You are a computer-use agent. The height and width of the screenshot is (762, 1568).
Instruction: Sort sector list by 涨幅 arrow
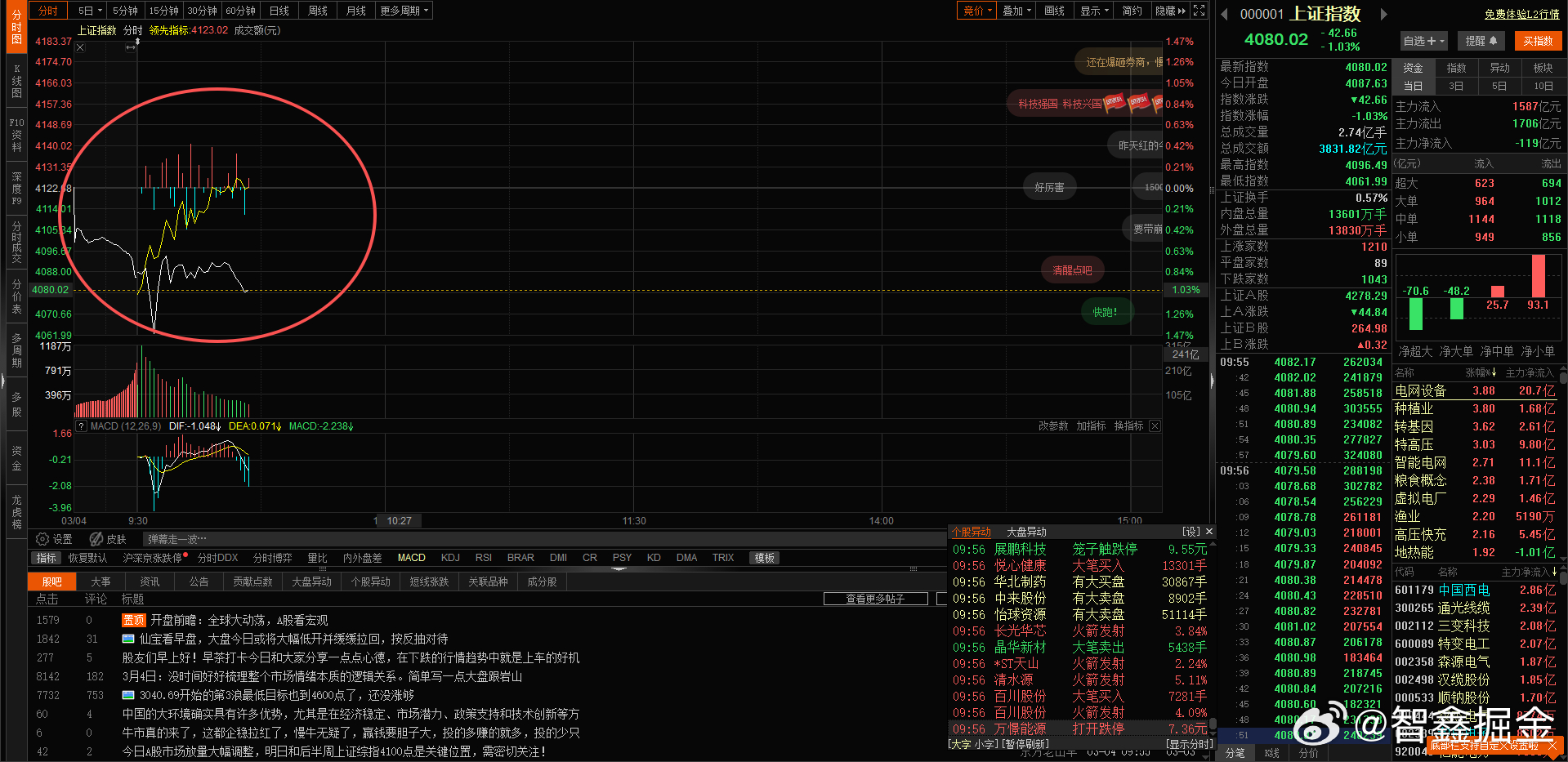point(1493,372)
